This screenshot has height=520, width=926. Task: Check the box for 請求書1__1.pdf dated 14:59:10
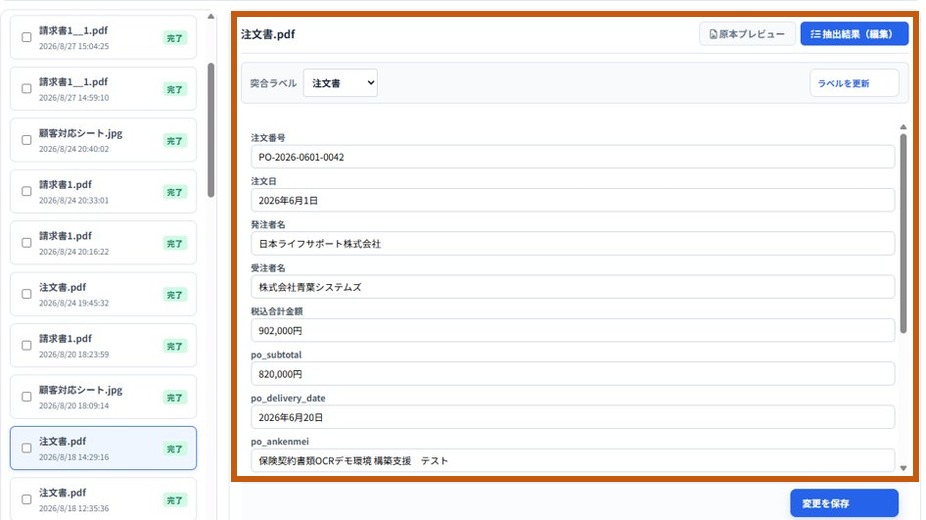pyautogui.click(x=27, y=89)
